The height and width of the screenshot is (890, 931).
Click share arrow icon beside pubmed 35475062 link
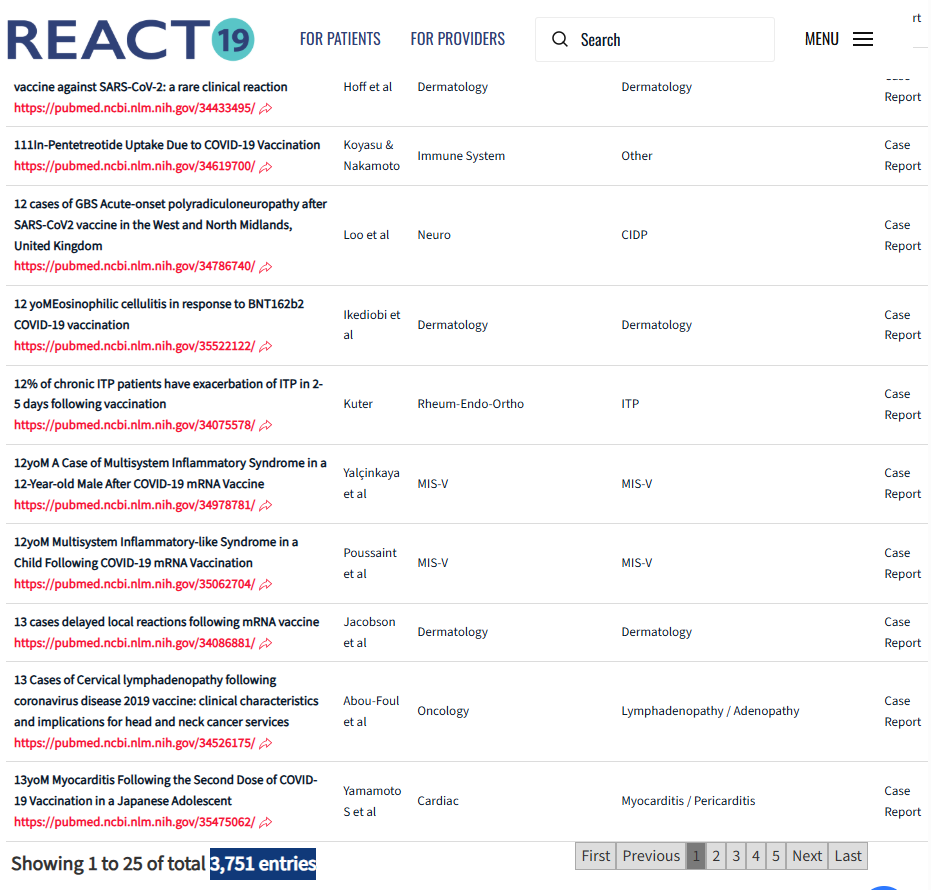[266, 823]
